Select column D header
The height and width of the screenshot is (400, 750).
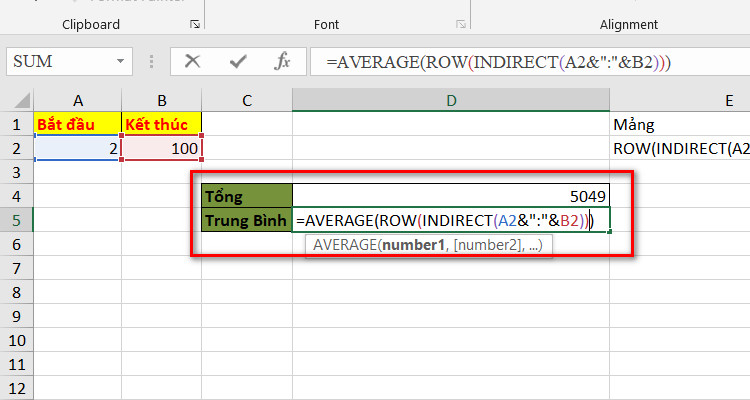451,100
